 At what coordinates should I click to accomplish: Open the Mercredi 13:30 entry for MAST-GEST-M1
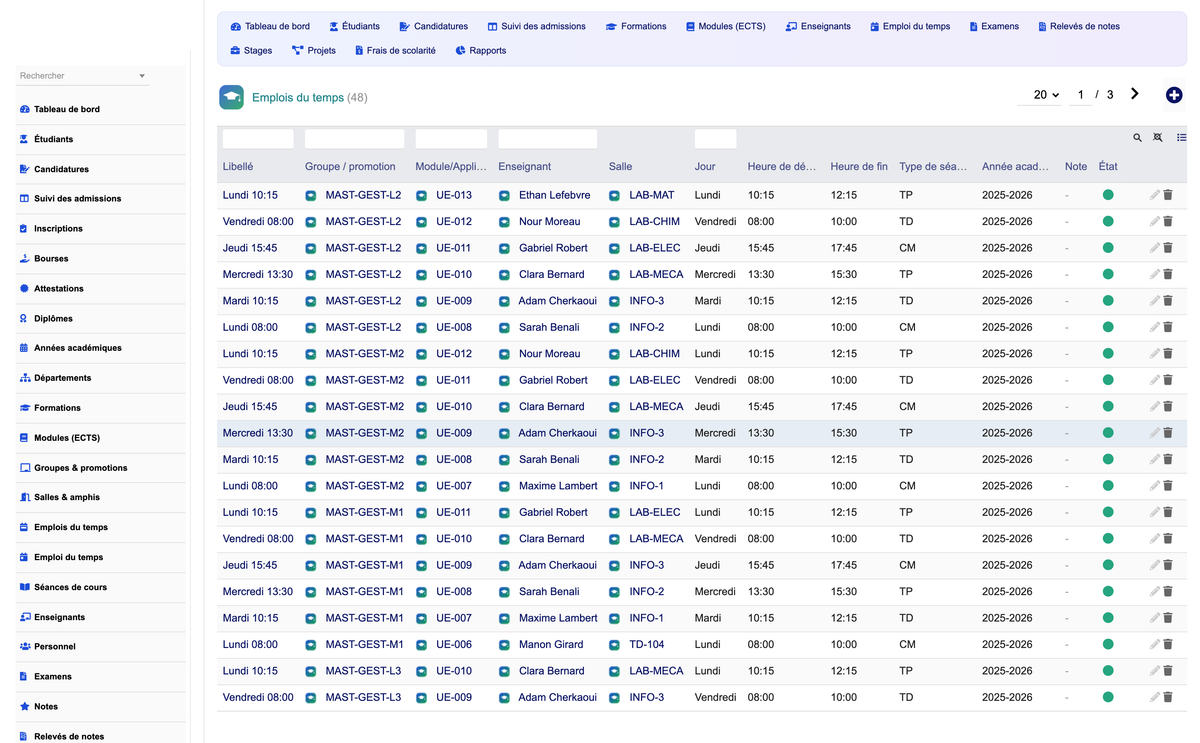tap(258, 592)
